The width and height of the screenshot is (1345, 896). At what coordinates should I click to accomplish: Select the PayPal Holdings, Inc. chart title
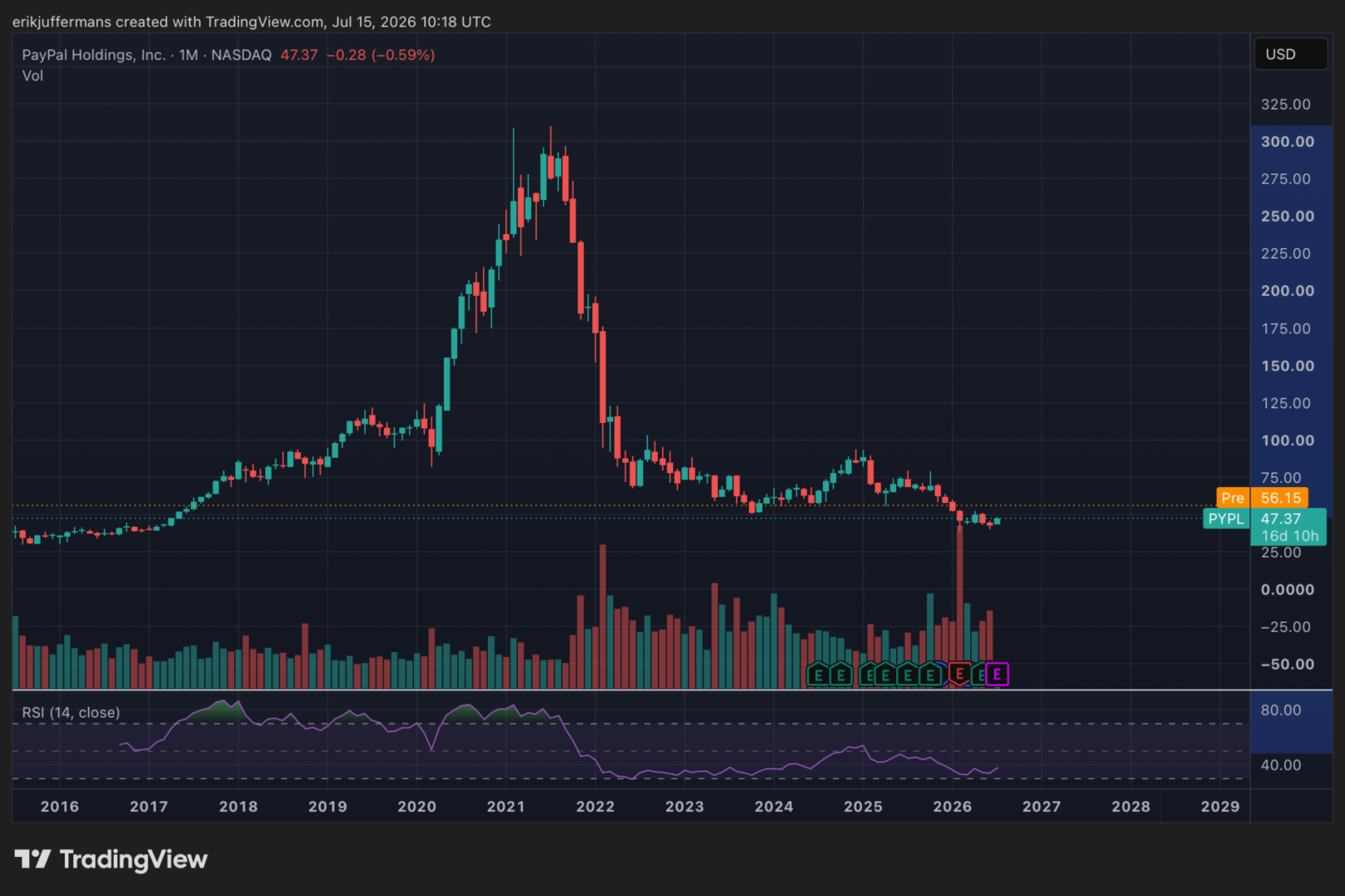pyautogui.click(x=93, y=55)
